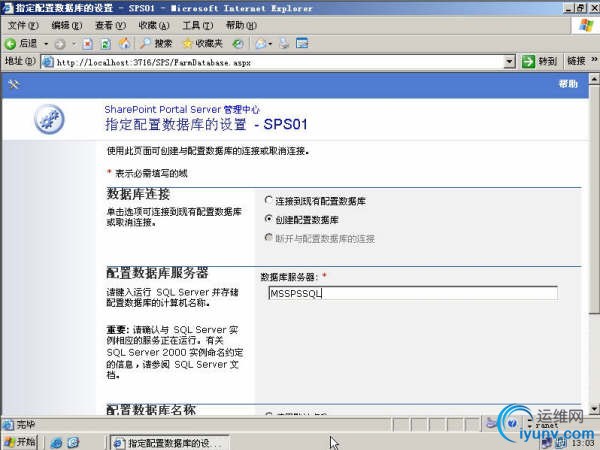The height and width of the screenshot is (450, 600).
Task: Click the SharePoint gear logo icon
Action: pos(49,119)
